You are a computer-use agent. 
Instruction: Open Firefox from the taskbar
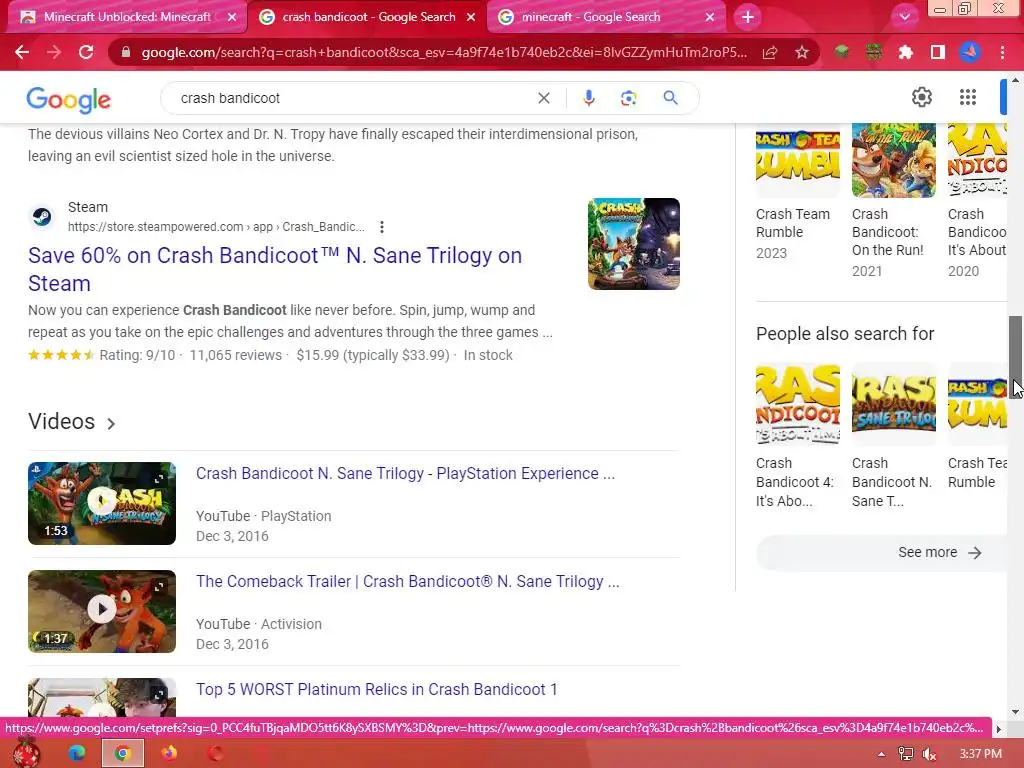click(x=168, y=753)
